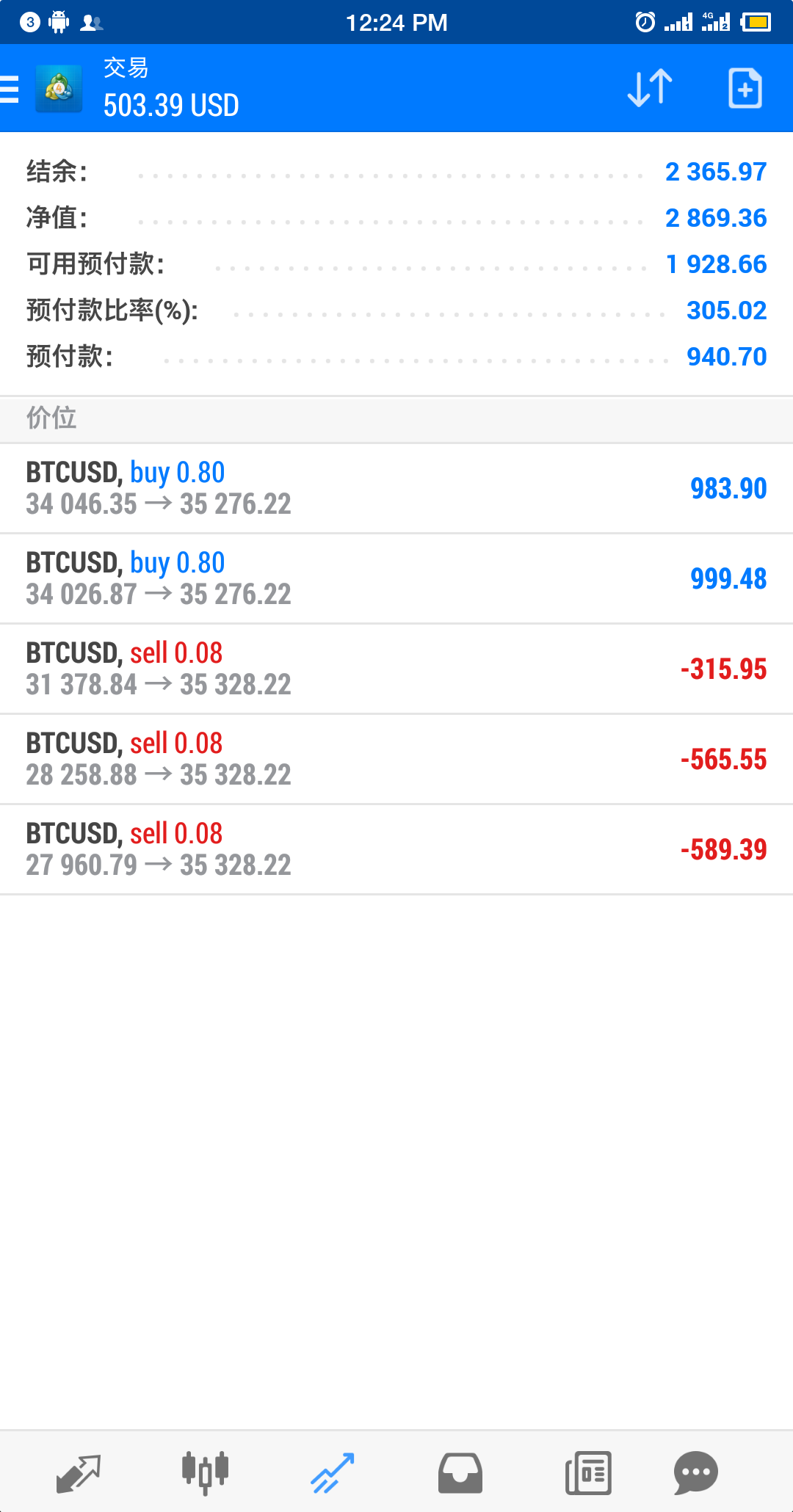Tap the 结余 balance row
This screenshot has height=1512, width=793.
coord(396,172)
